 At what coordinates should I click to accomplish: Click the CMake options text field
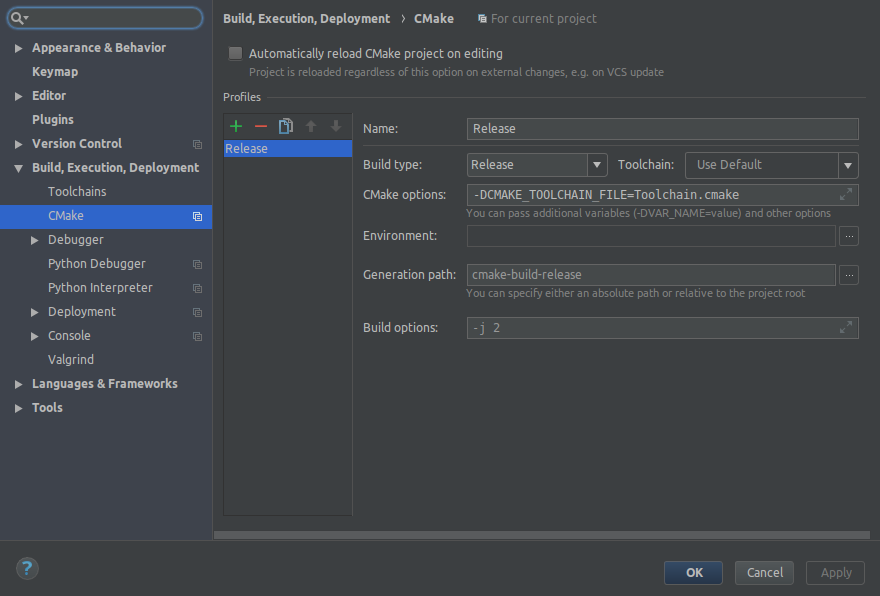coord(663,195)
